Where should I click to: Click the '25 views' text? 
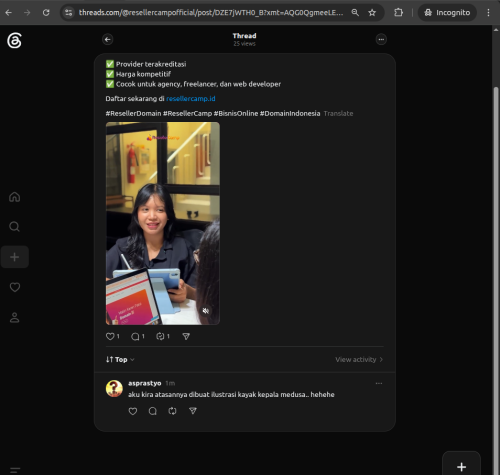click(244, 44)
